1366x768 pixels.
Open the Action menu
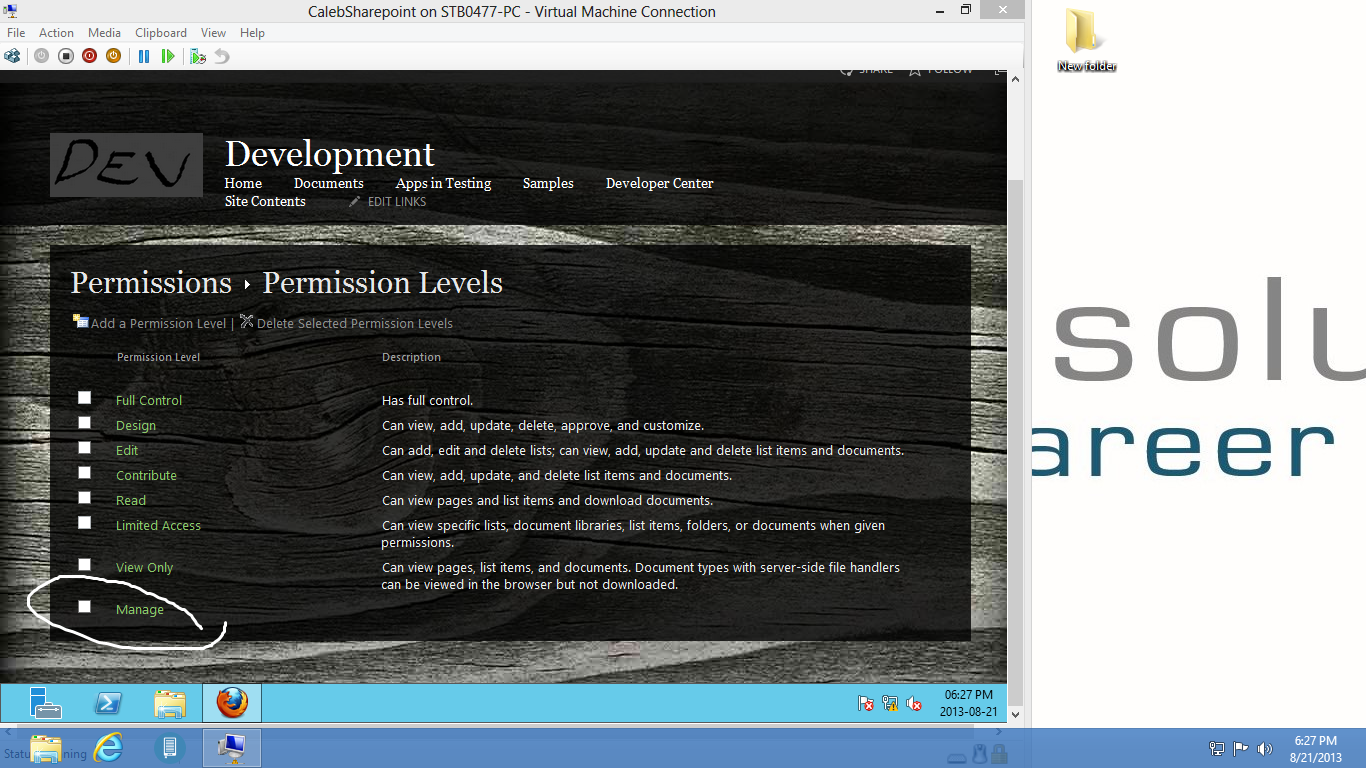tap(56, 33)
